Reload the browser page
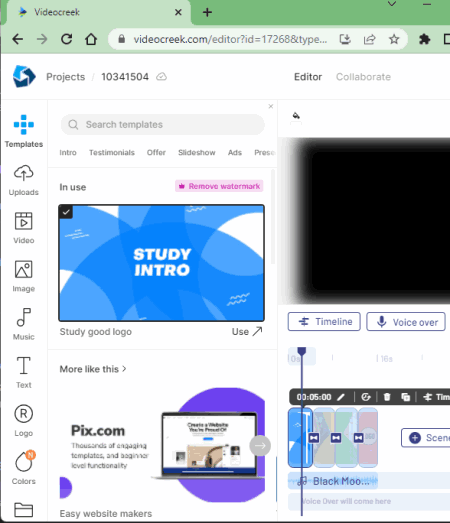This screenshot has height=523, width=450. coord(66,39)
